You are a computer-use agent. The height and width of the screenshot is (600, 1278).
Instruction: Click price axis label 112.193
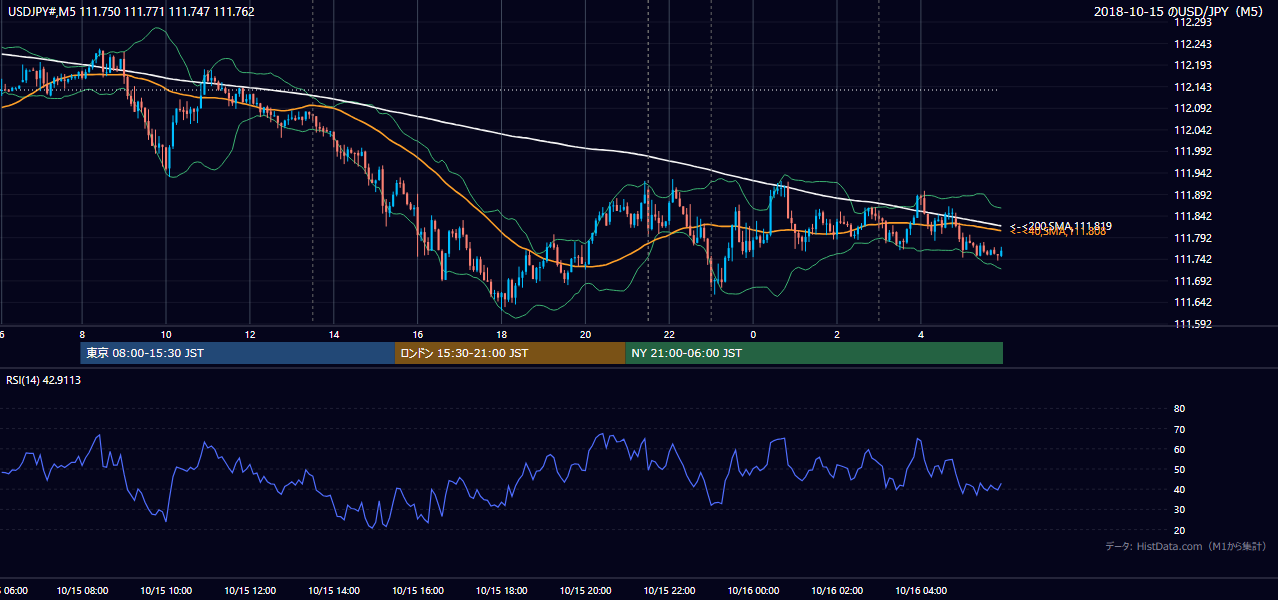(x=1195, y=66)
